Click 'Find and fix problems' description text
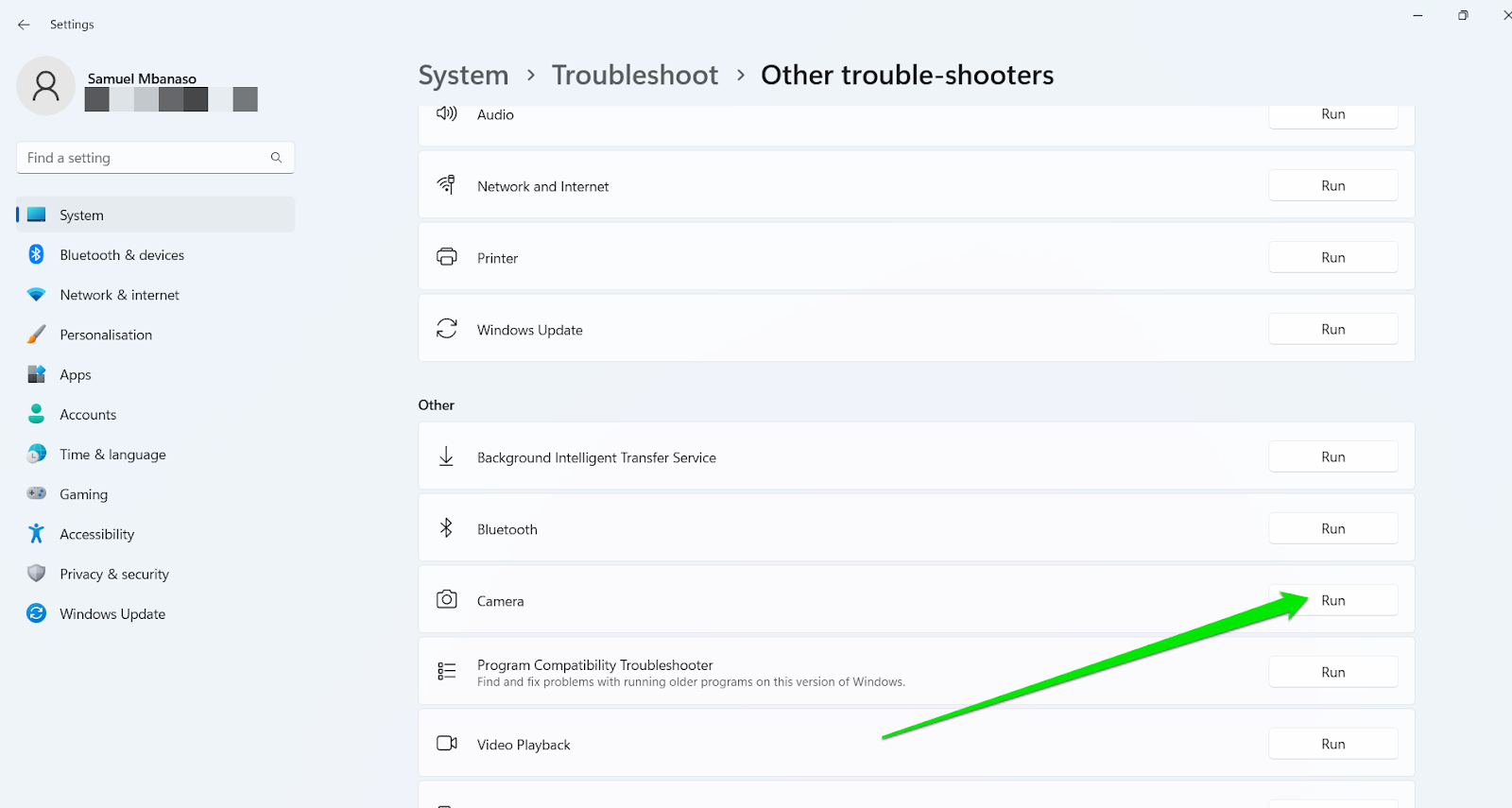The width and height of the screenshot is (1512, 808). (x=691, y=682)
